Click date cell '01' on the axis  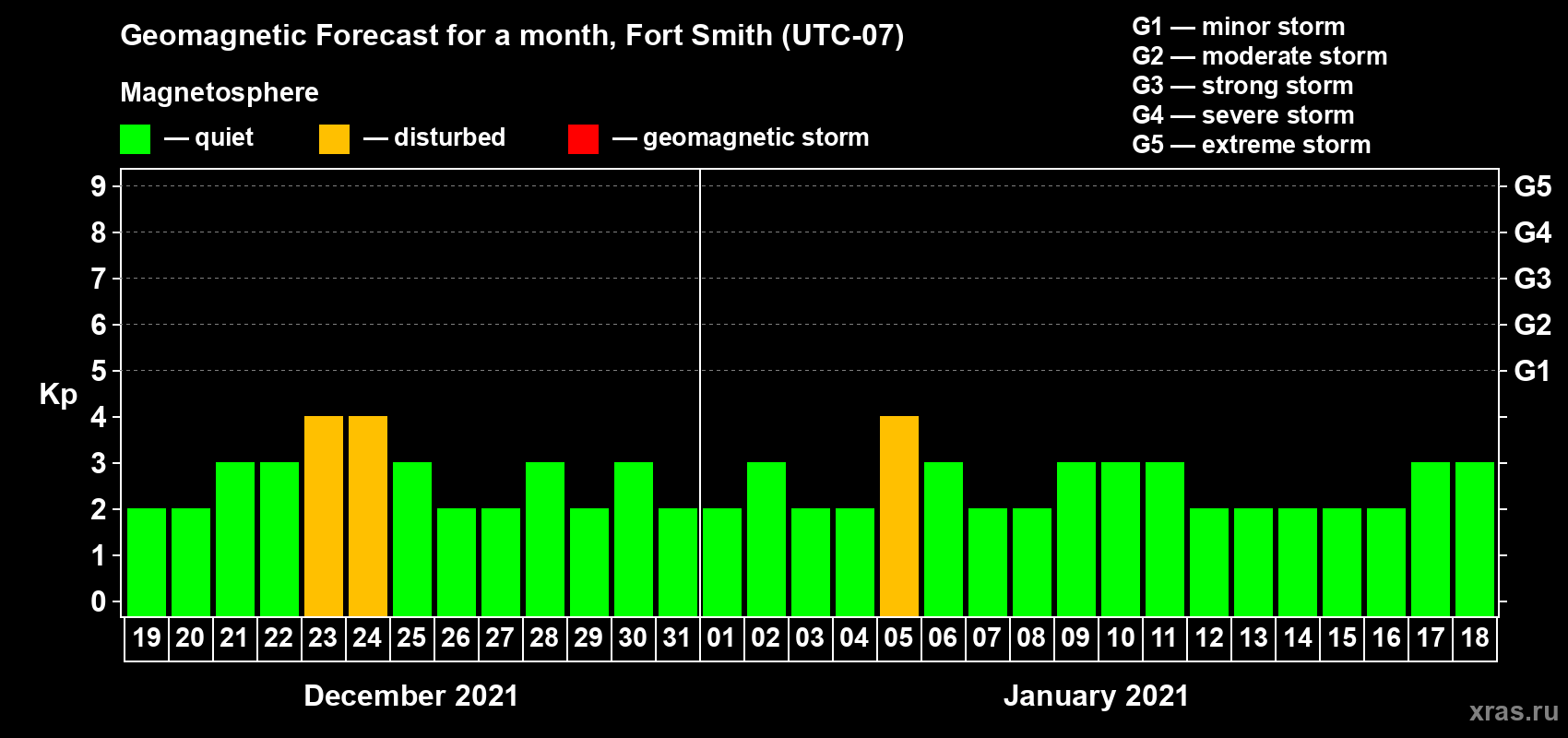point(722,638)
